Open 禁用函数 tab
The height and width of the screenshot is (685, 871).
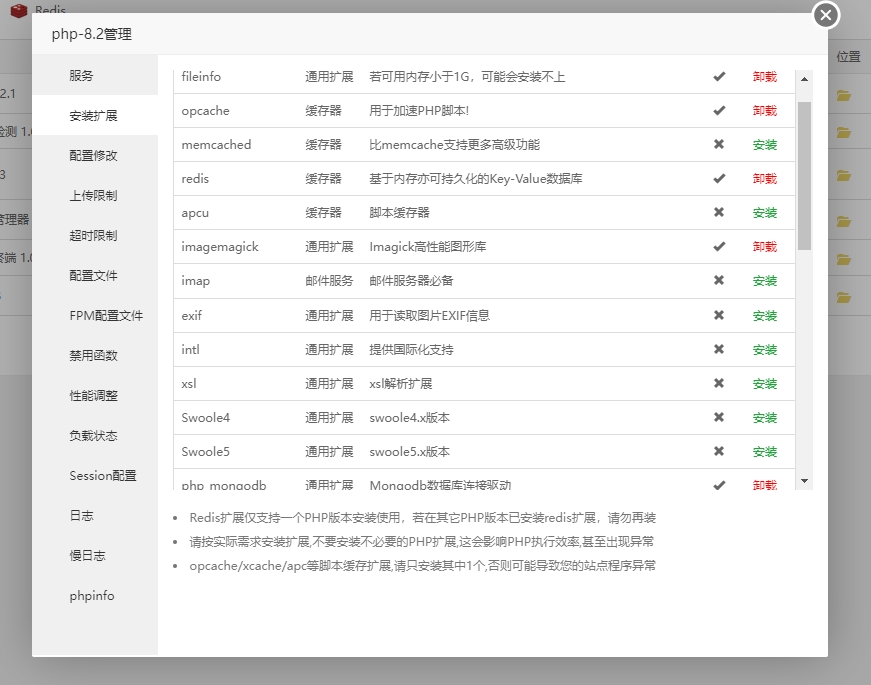click(x=95, y=355)
